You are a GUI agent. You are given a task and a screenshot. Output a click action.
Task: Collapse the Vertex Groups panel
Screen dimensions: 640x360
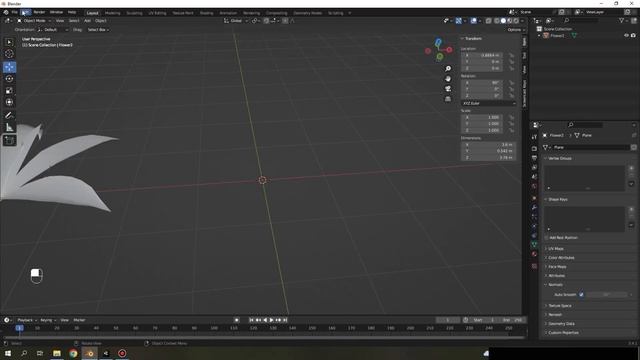pyautogui.click(x=559, y=158)
